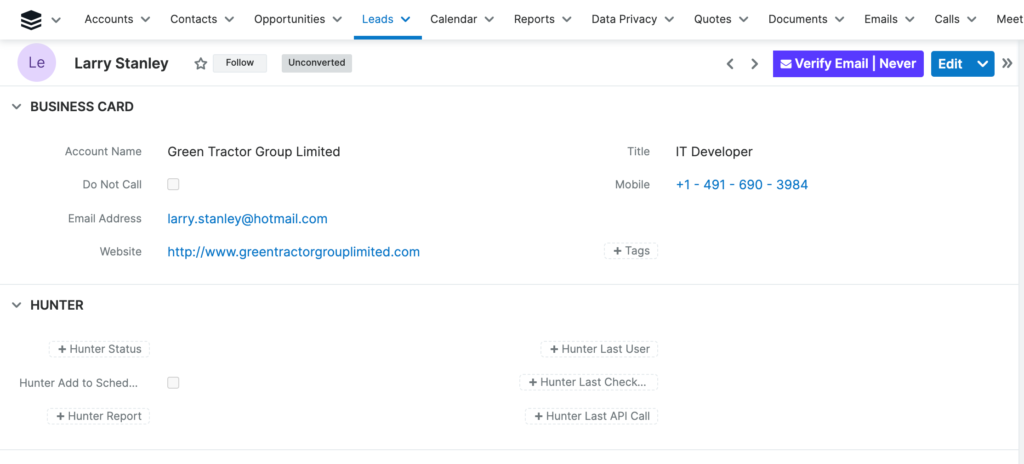Star Larry Stanley as a favorite

(200, 63)
